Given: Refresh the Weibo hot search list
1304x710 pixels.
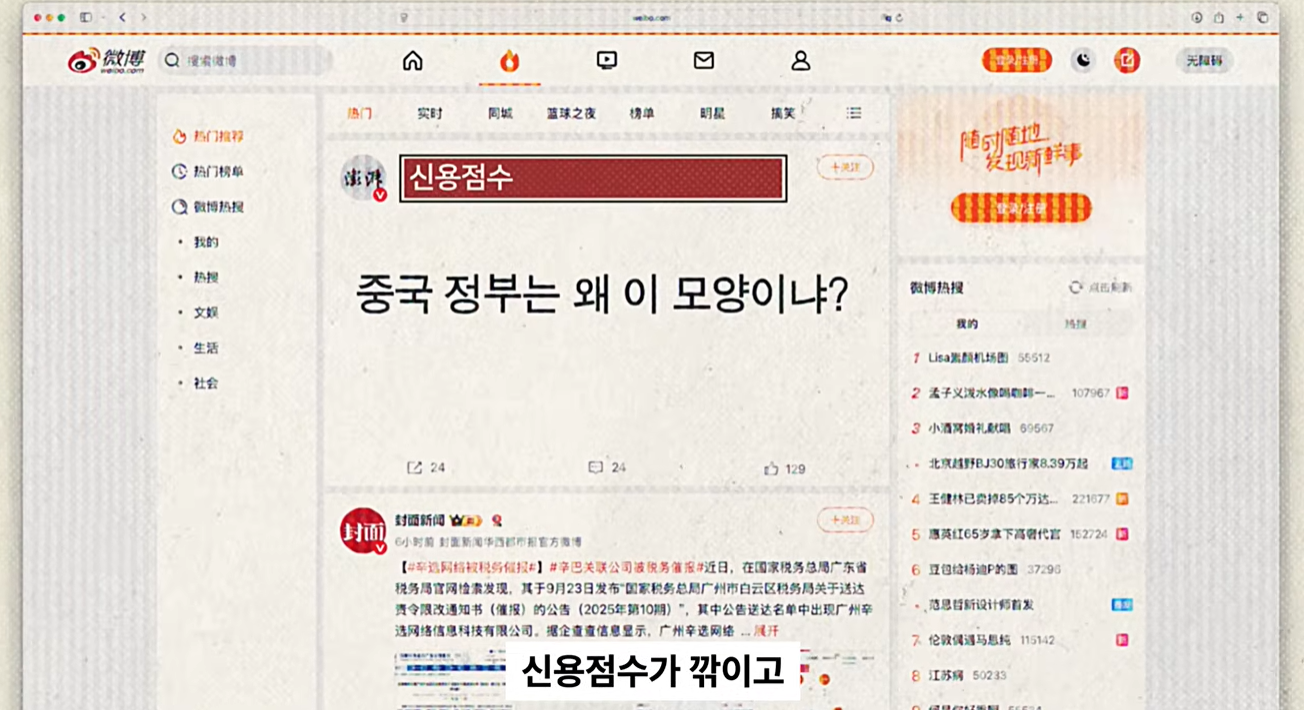Looking at the screenshot, I should [1100, 288].
